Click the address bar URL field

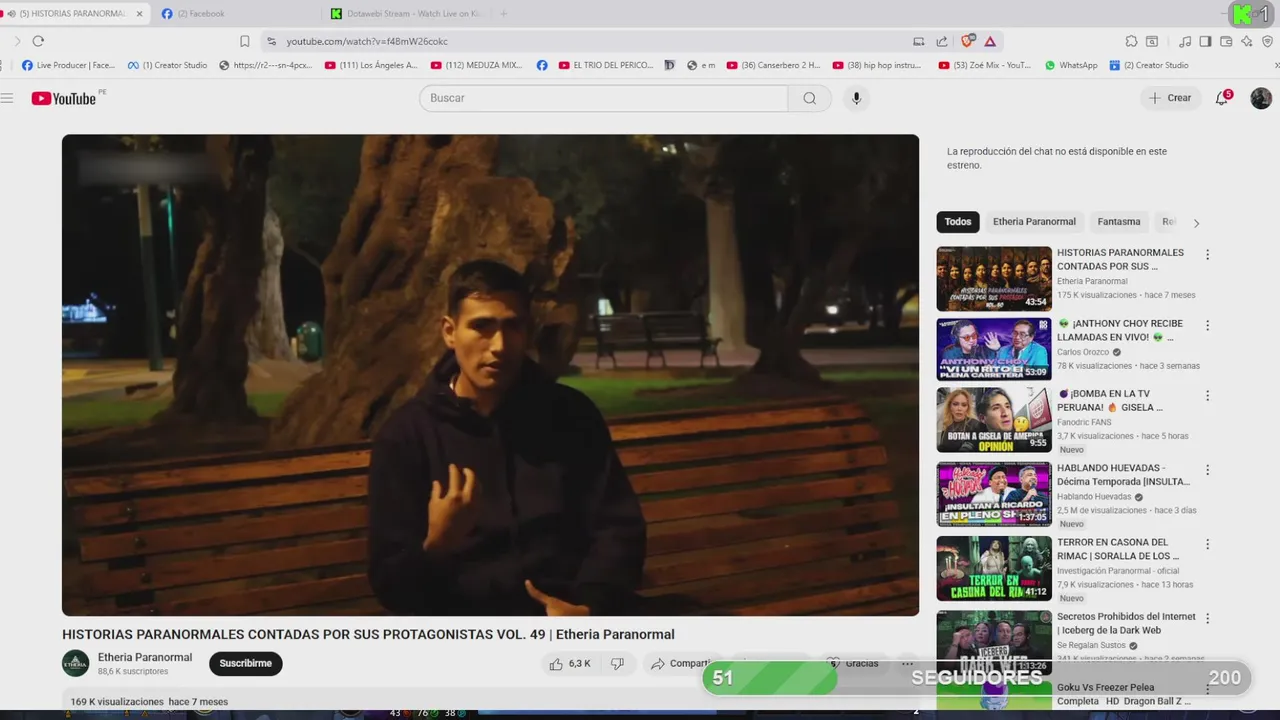590,41
